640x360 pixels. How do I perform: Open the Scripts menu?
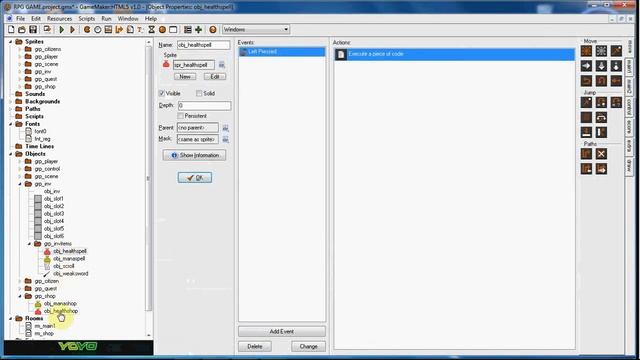pyautogui.click(x=87, y=19)
